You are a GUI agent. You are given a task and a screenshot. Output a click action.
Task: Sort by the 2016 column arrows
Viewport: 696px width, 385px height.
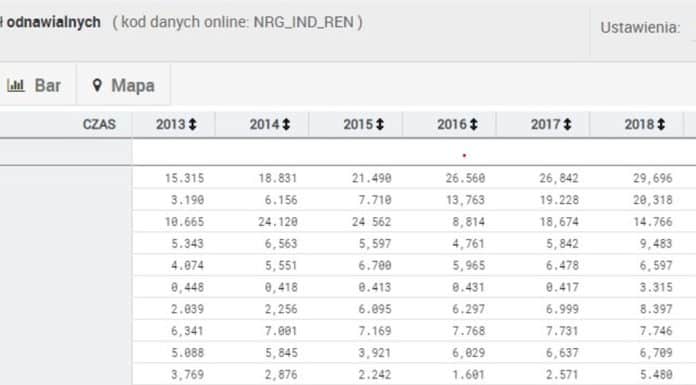[x=474, y=124]
